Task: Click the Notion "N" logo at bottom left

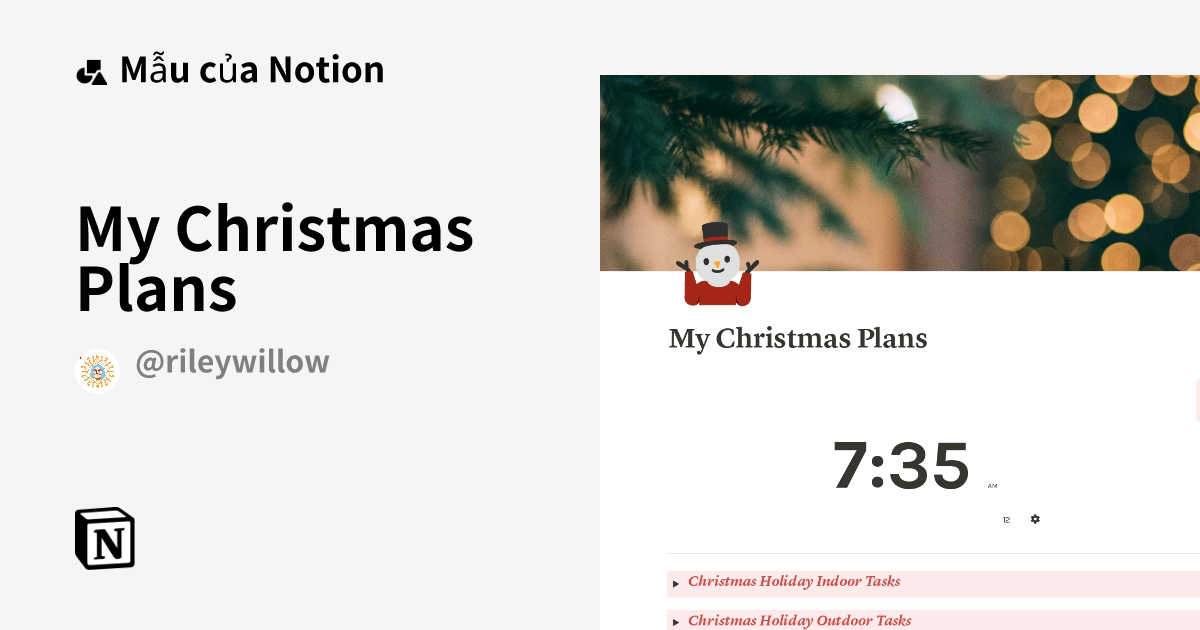Action: 105,538
